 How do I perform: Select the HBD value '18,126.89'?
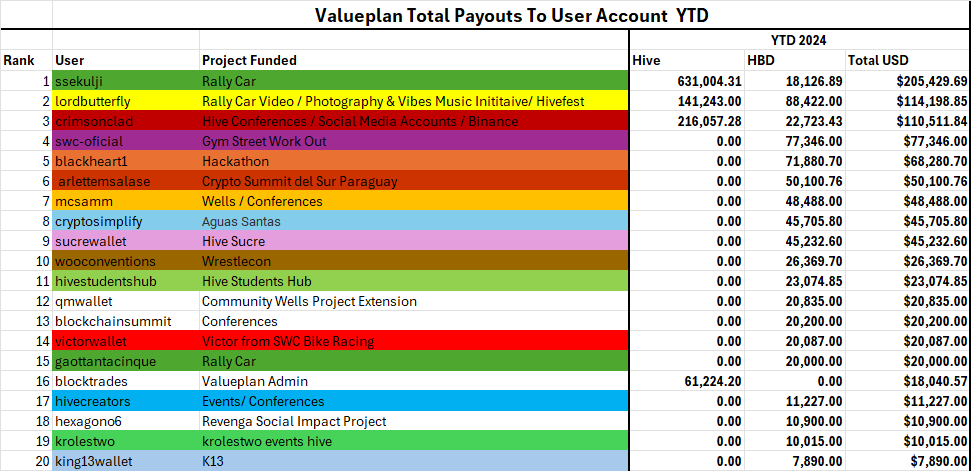coord(796,81)
